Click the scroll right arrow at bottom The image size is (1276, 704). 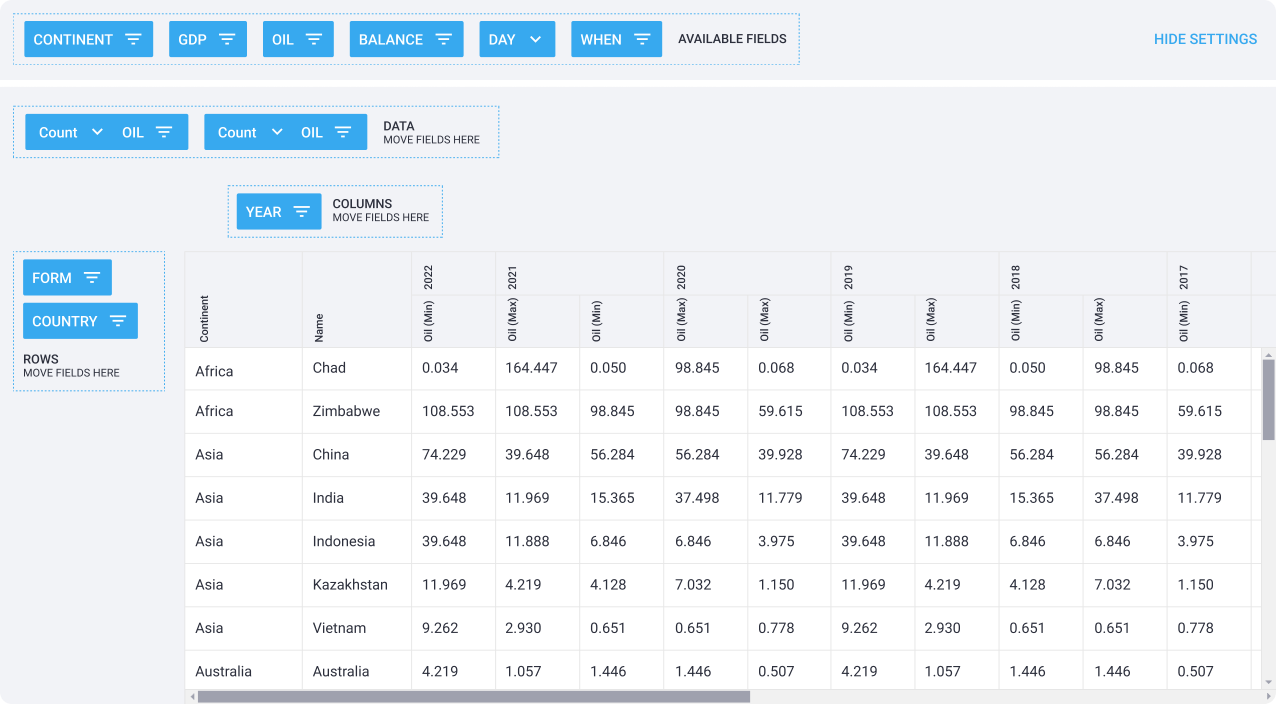pos(1258,697)
